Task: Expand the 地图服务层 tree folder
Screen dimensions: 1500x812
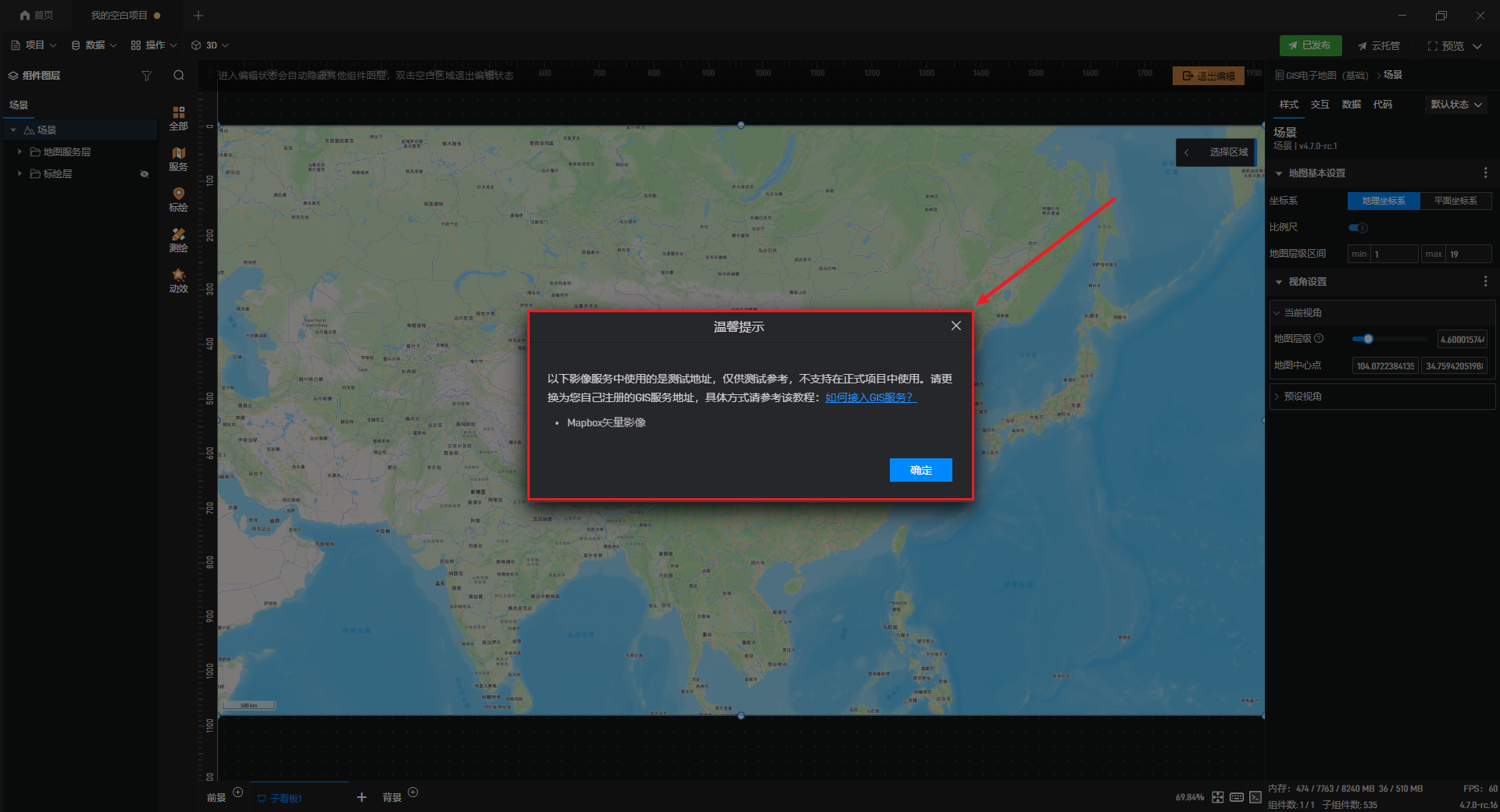Action: click(20, 151)
